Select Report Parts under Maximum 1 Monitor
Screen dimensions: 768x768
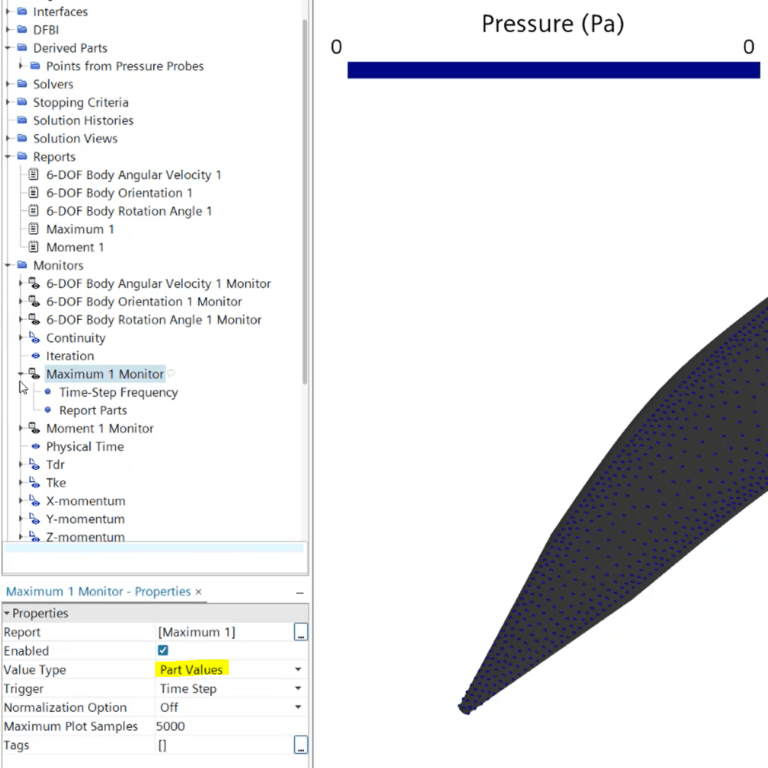tap(93, 410)
